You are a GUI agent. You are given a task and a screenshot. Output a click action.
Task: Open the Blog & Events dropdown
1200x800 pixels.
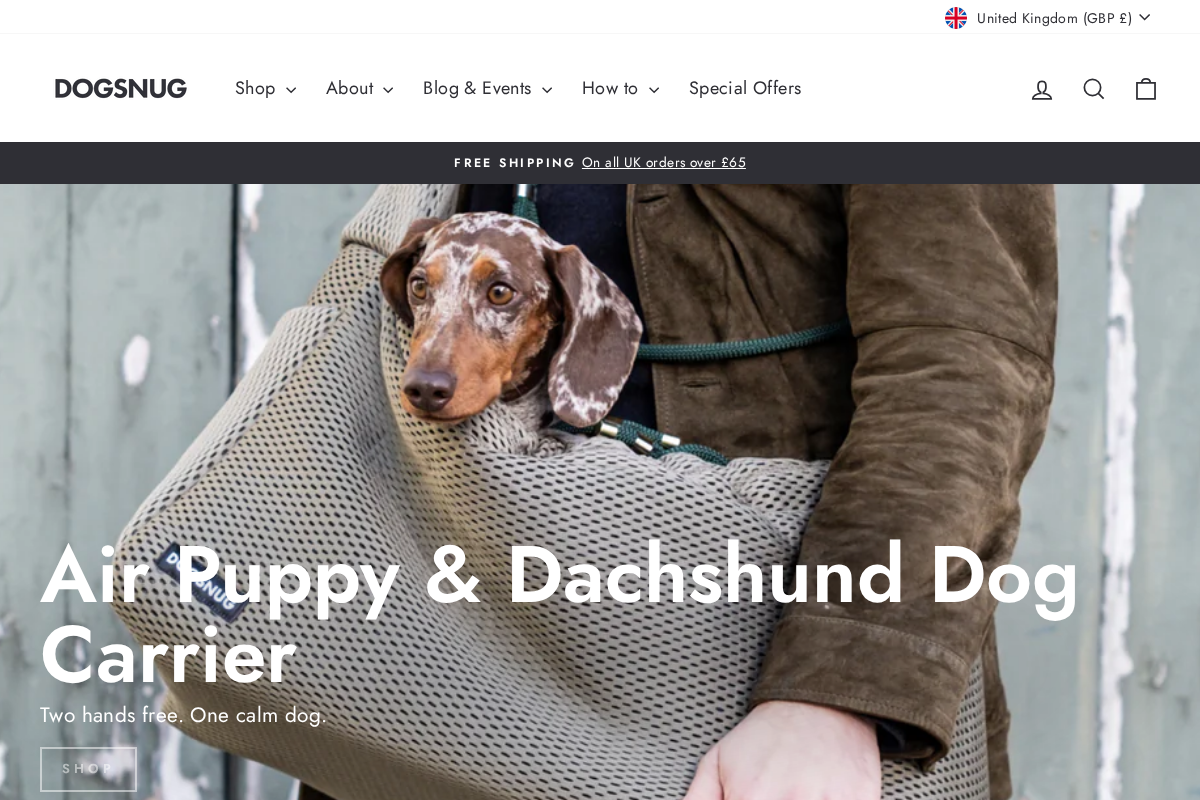[487, 88]
